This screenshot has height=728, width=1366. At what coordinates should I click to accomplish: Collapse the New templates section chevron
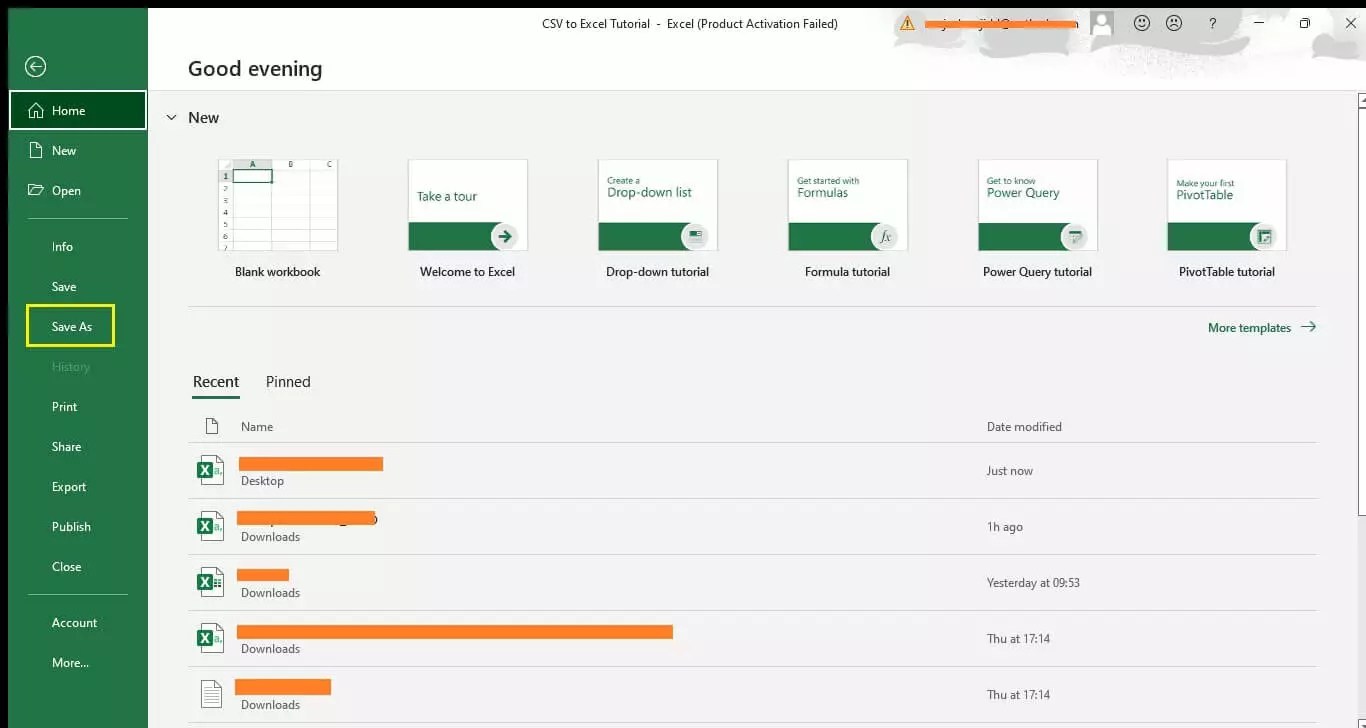pyautogui.click(x=171, y=117)
